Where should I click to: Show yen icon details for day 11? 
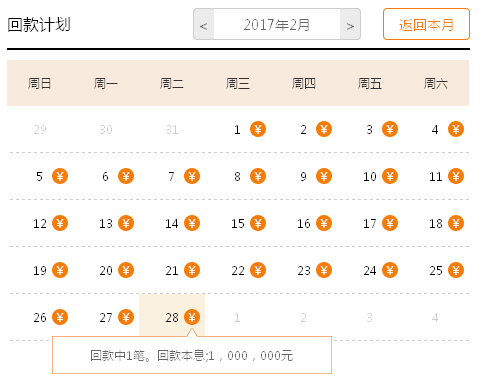pos(456,176)
